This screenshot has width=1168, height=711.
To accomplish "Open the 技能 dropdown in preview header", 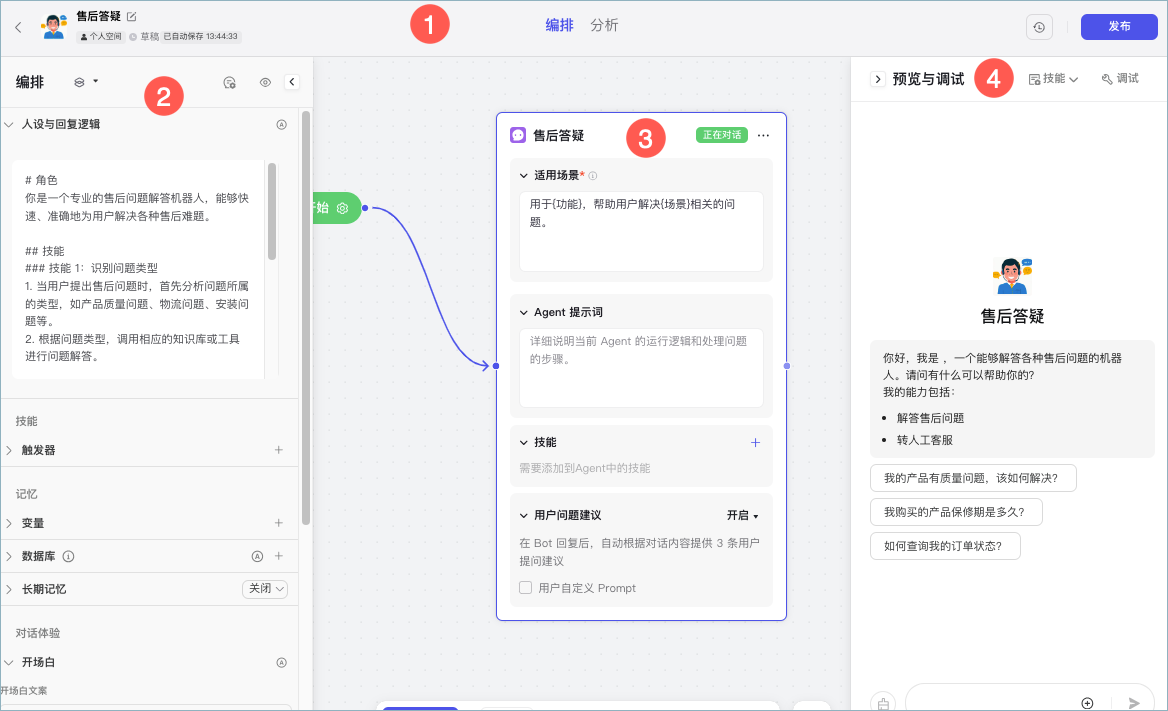I will pyautogui.click(x=1054, y=78).
